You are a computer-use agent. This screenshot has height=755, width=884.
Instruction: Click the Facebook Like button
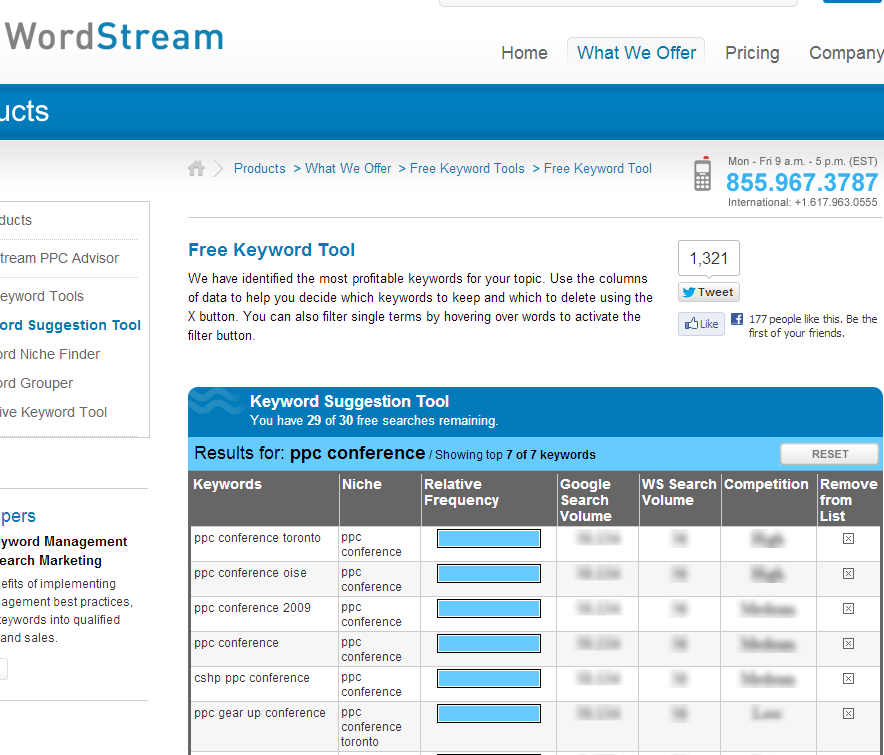(x=701, y=324)
